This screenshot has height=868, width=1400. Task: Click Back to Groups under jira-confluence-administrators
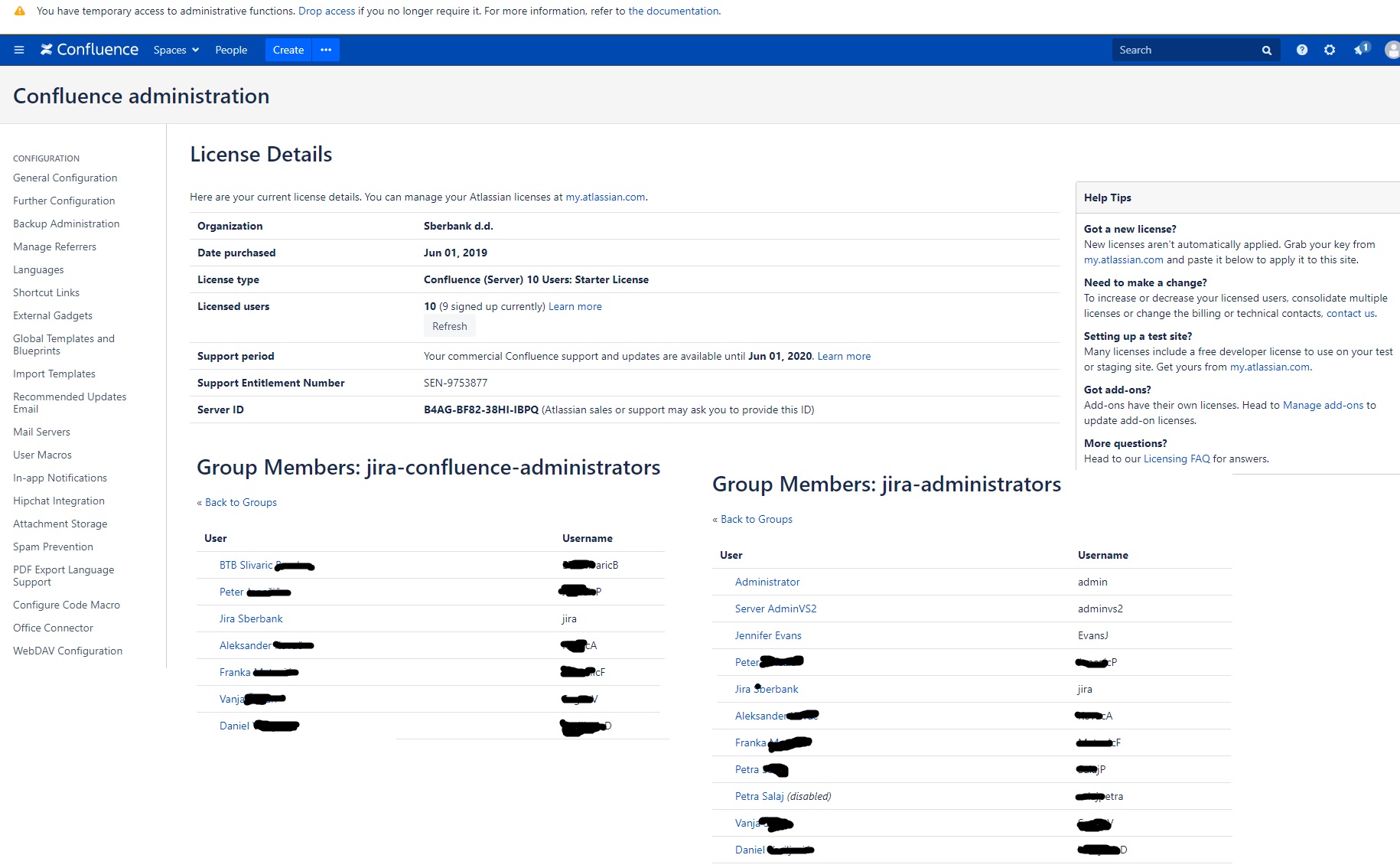coord(241,502)
